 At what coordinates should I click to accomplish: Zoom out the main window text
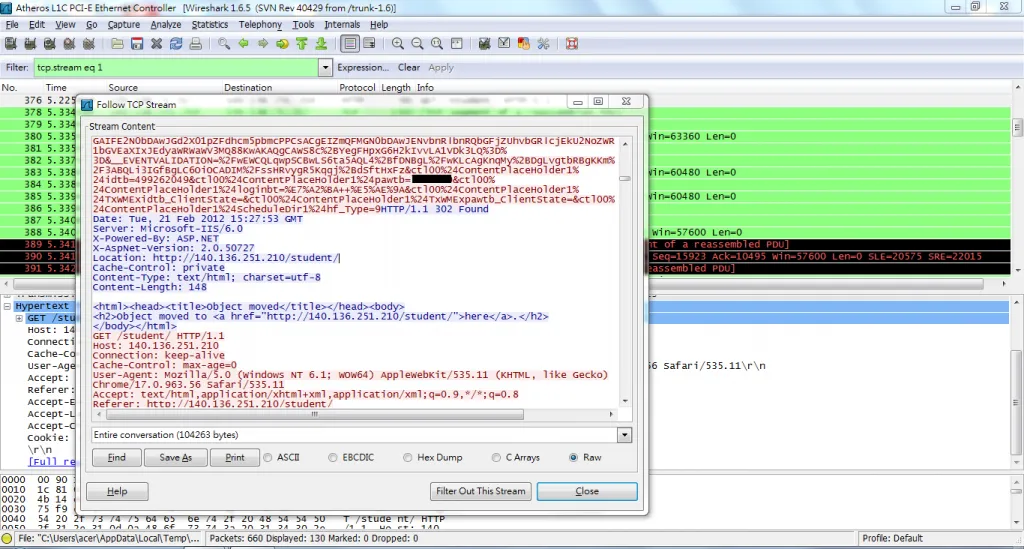pyautogui.click(x=417, y=44)
